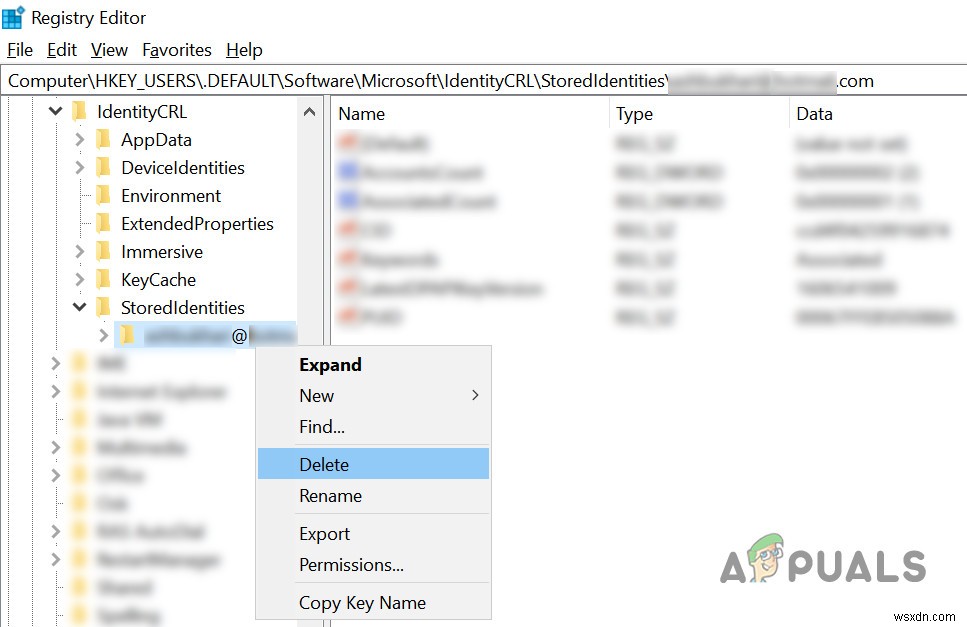Click the New submenu arrow
Viewport: 967px width, 627px height.
(475, 395)
